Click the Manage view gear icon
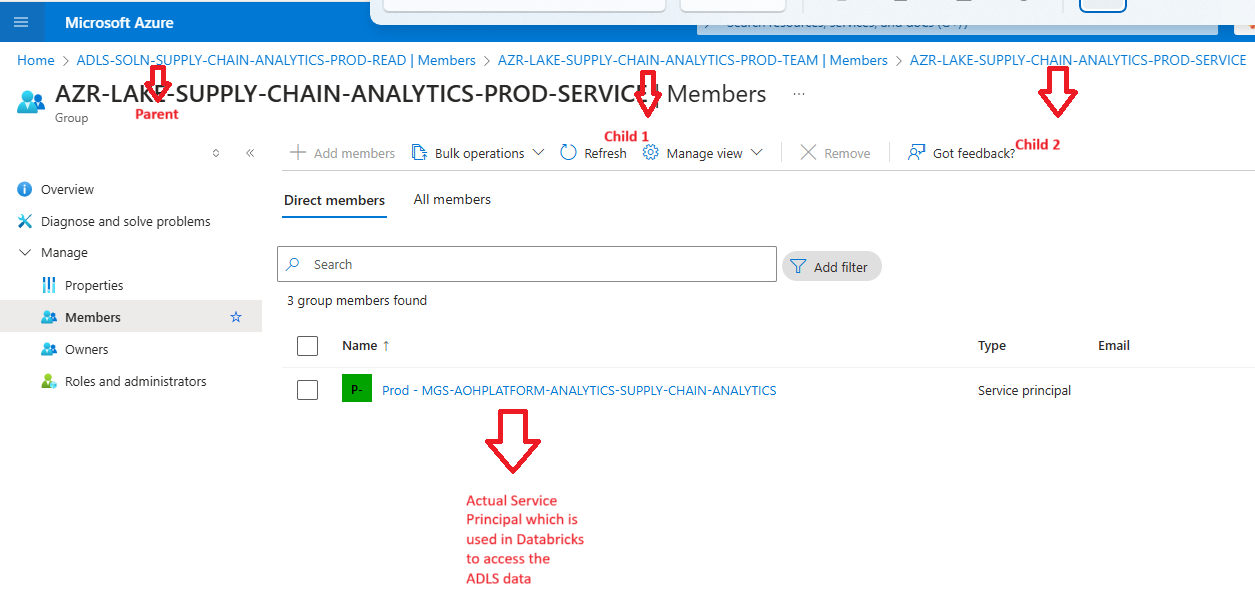 point(650,153)
